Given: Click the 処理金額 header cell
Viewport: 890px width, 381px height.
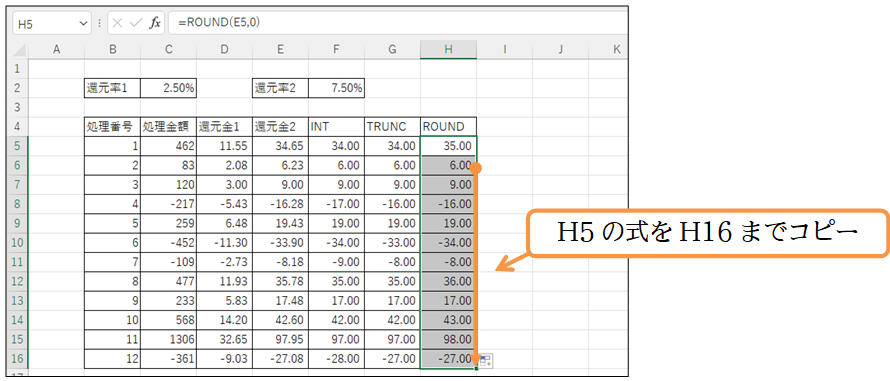Looking at the screenshot, I should [x=169, y=127].
